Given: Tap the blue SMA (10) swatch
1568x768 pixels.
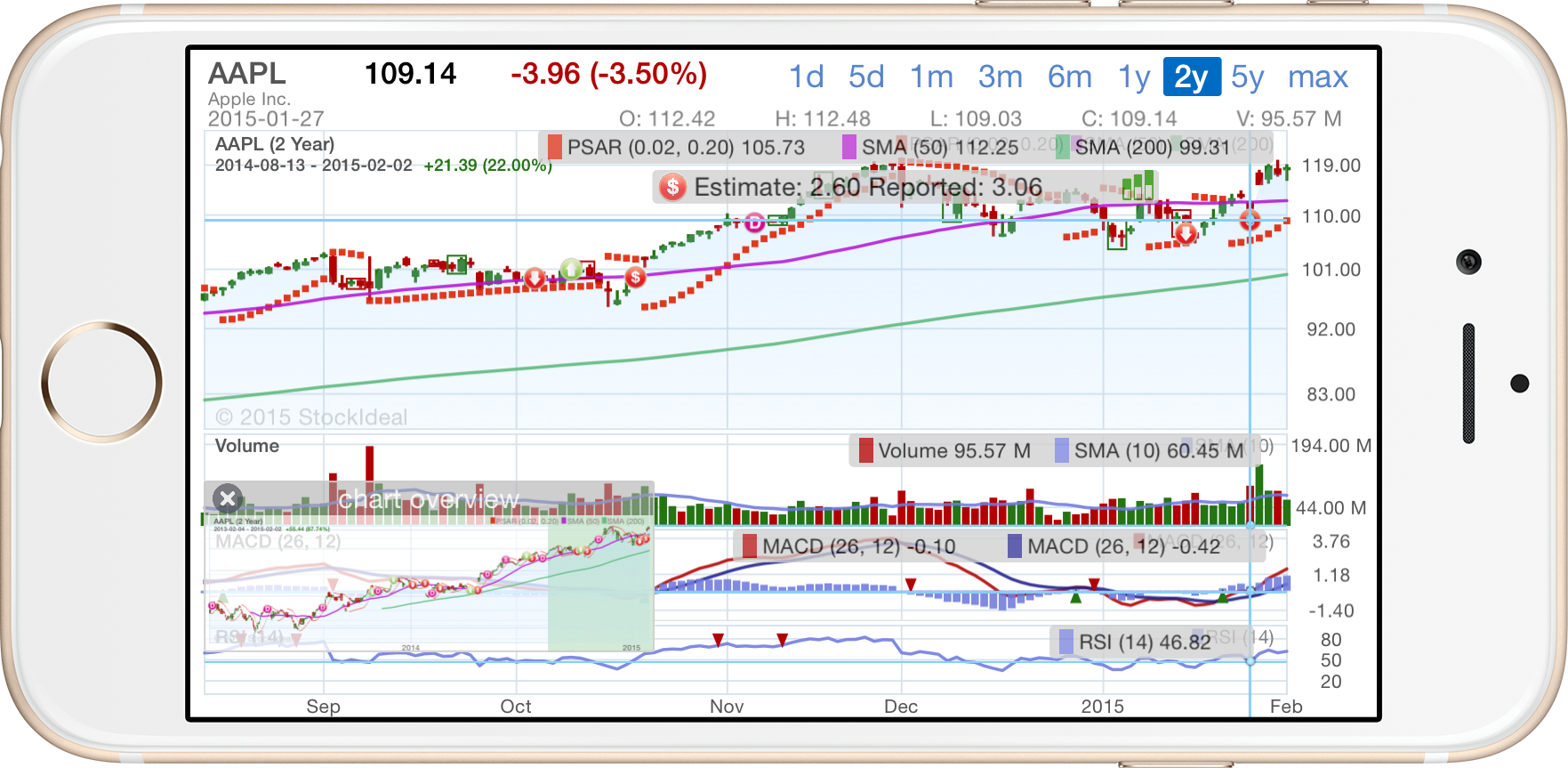Looking at the screenshot, I should pyautogui.click(x=1062, y=450).
